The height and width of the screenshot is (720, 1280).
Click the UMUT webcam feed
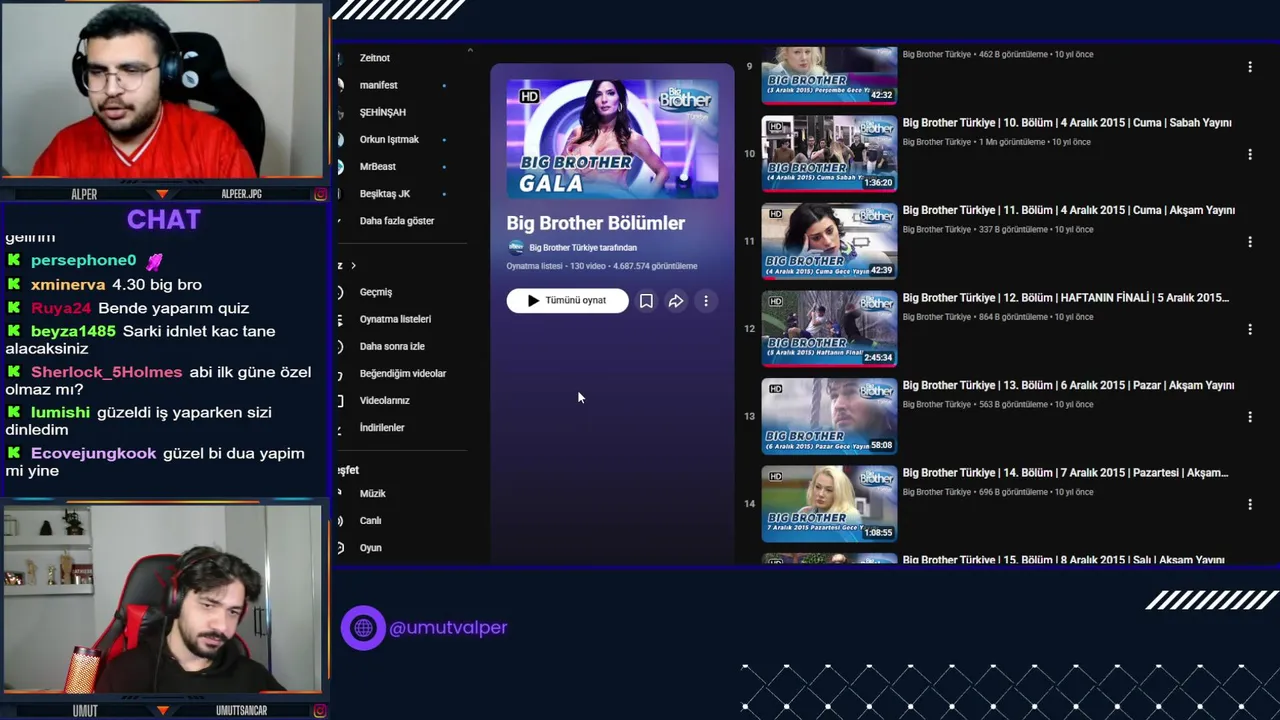coord(162,598)
